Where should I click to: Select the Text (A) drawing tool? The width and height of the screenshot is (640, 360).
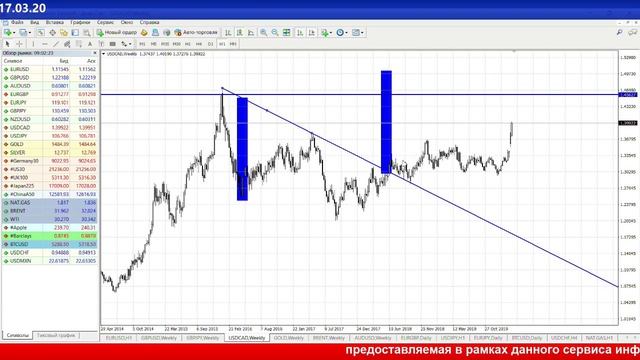coord(90,44)
